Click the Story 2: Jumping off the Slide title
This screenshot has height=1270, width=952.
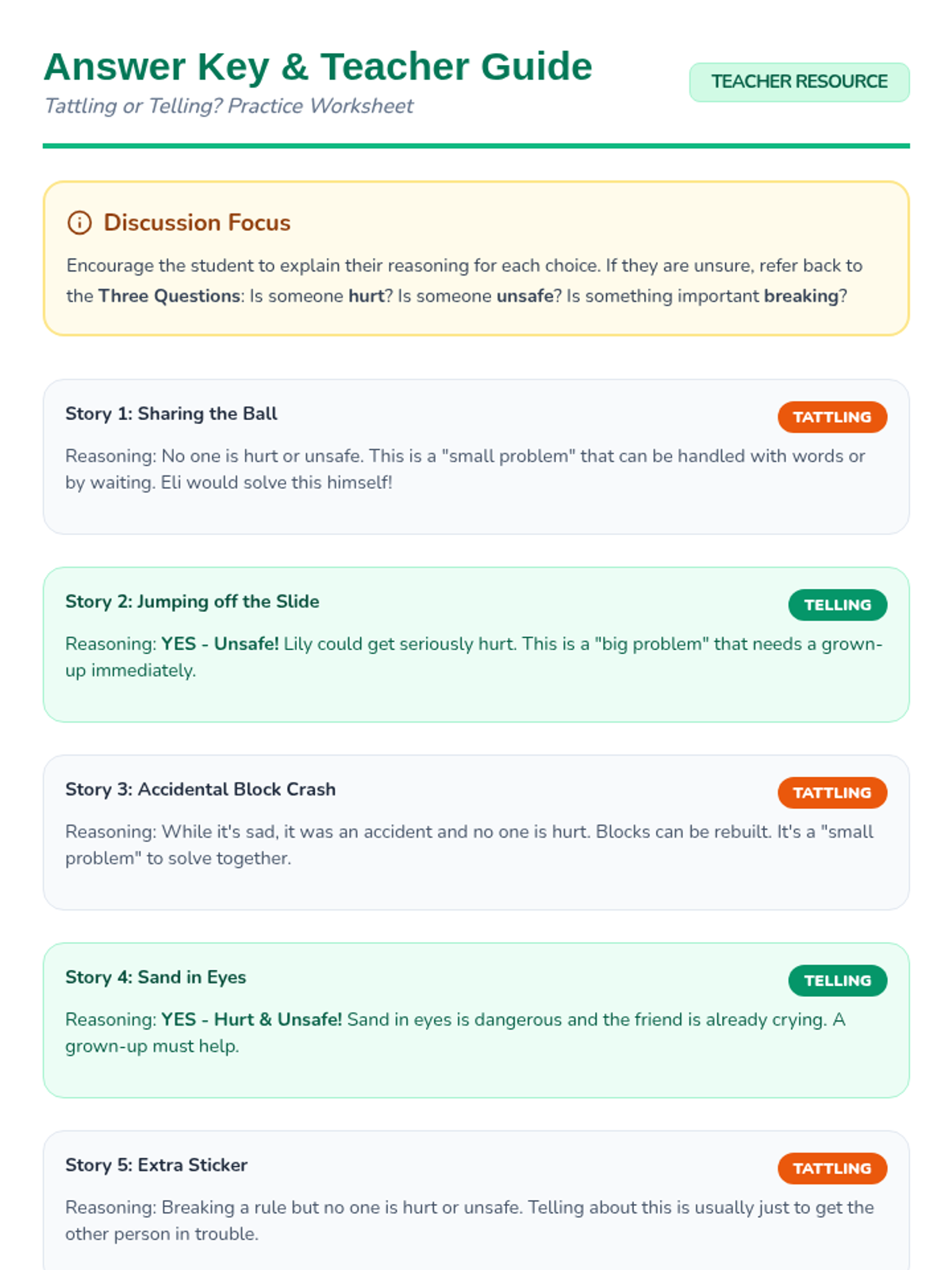pyautogui.click(x=192, y=602)
